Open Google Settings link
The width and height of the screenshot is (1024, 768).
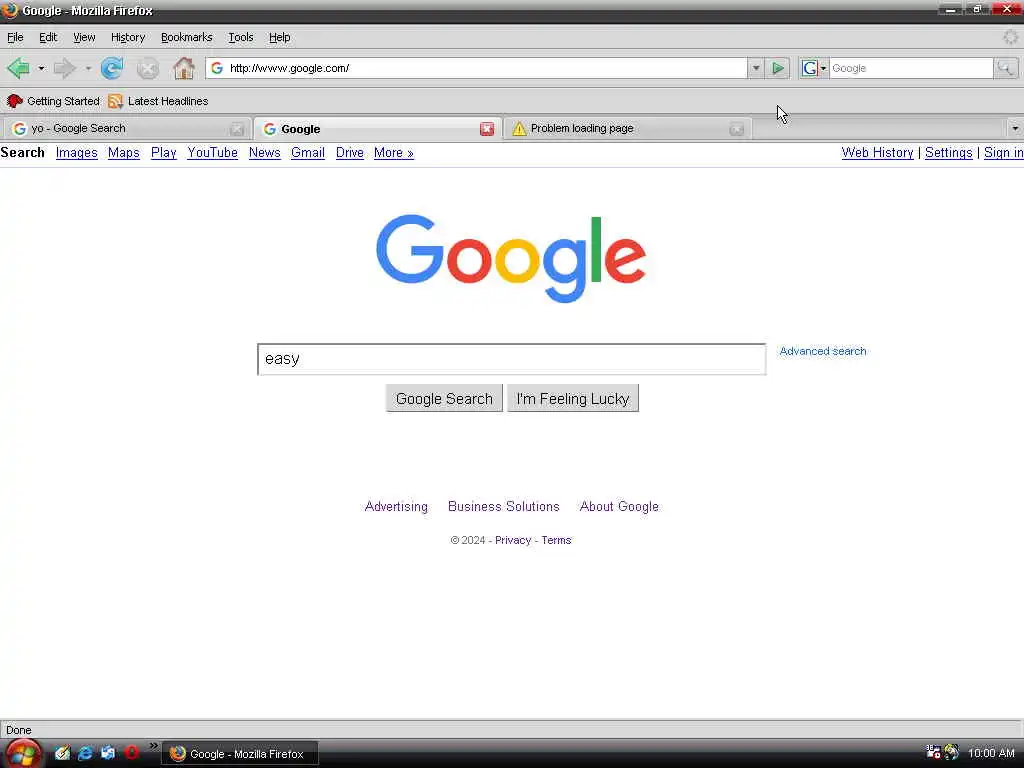tap(948, 153)
